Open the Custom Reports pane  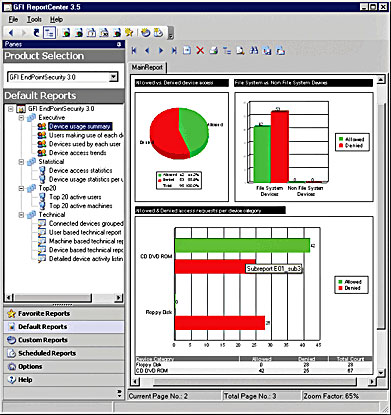[x=64, y=340]
